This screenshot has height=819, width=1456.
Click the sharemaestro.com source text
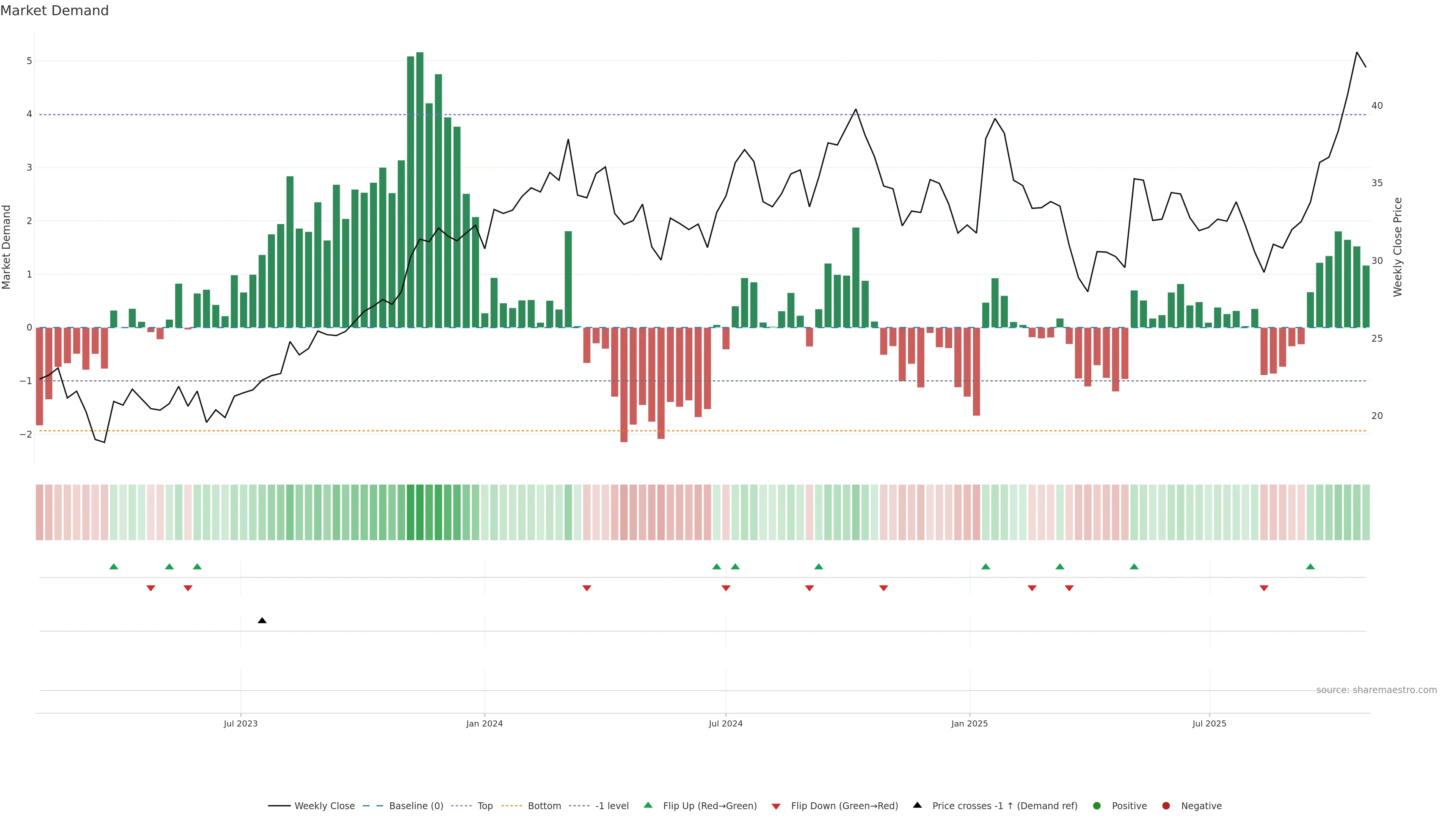1376,690
